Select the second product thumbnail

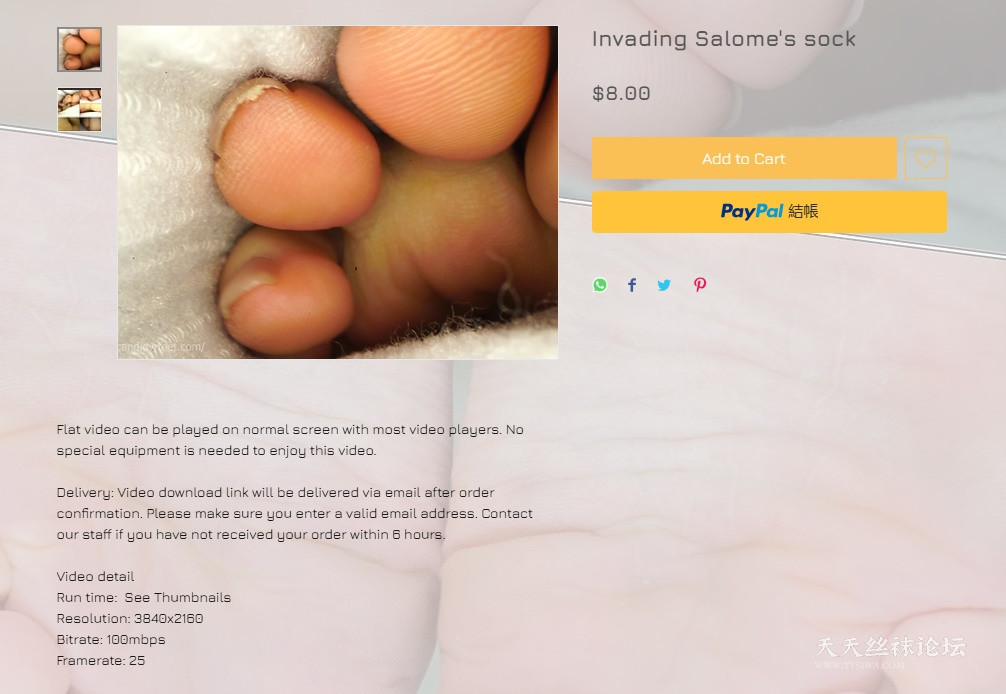(80, 110)
